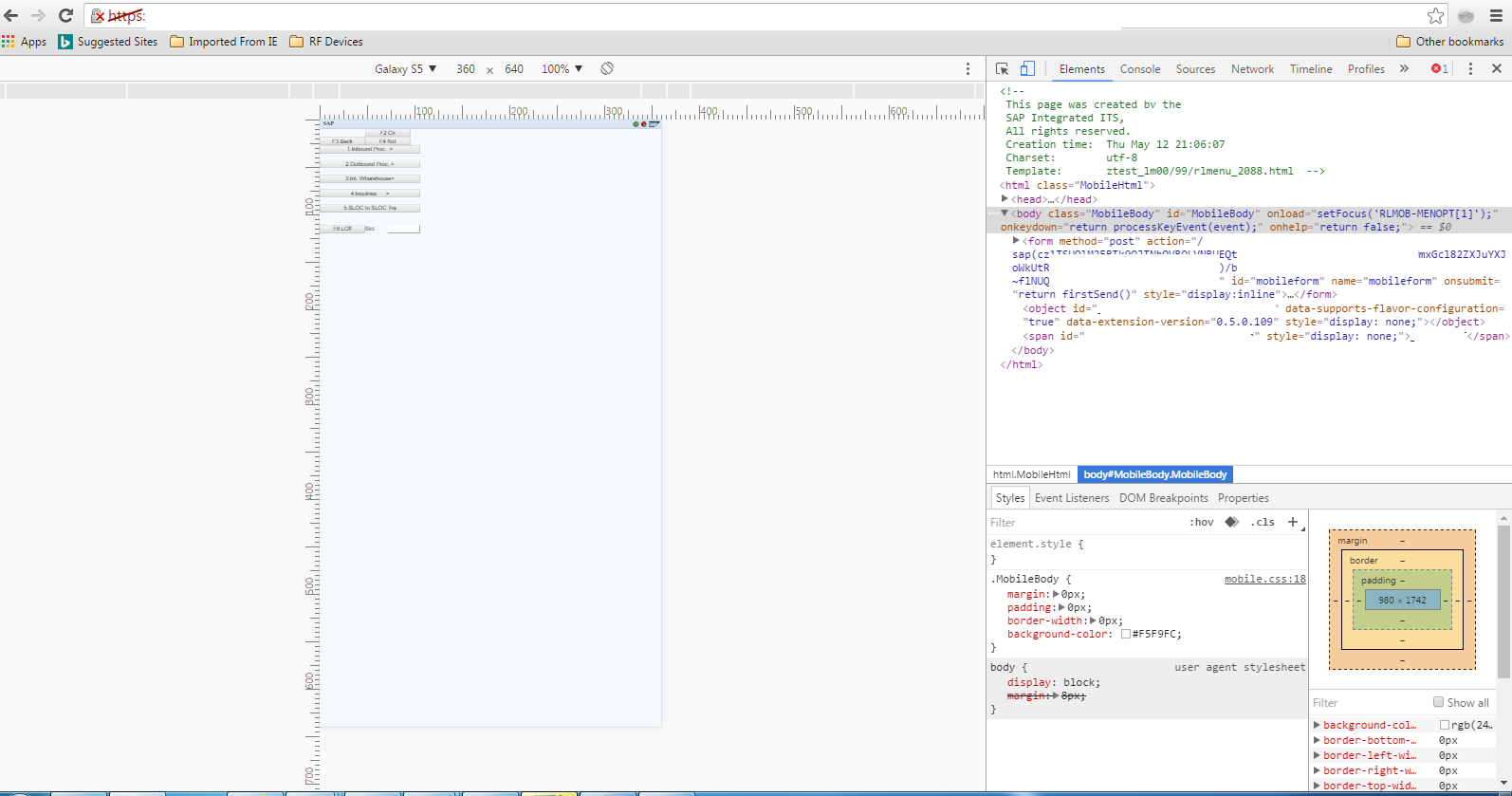This screenshot has height=796, width=1512.
Task: Toggle the .cls class editor button
Action: (1263, 523)
